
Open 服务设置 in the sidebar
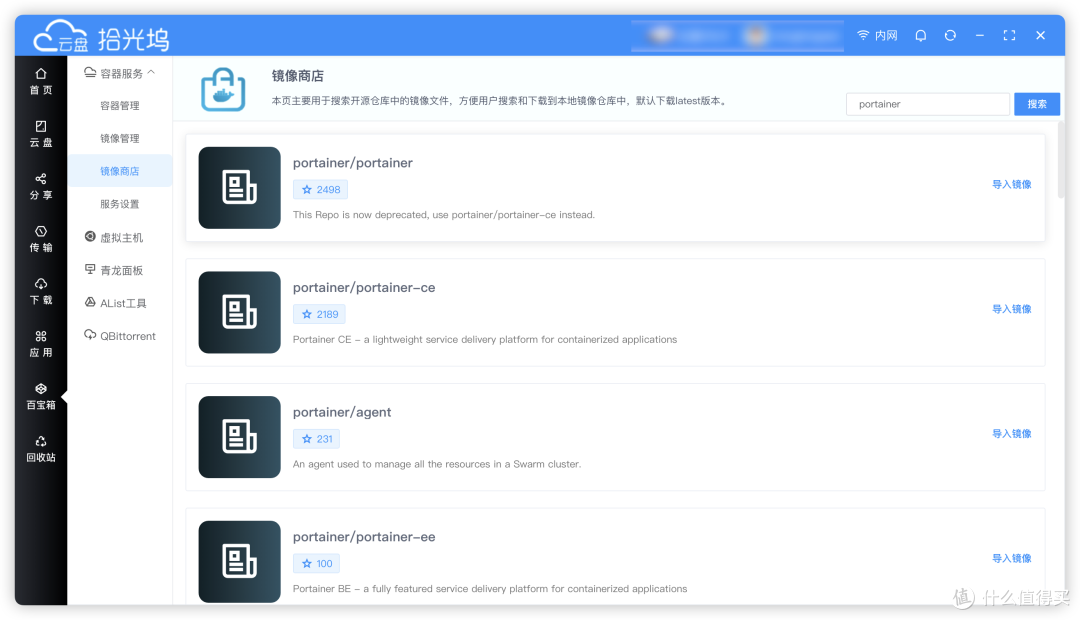120,204
